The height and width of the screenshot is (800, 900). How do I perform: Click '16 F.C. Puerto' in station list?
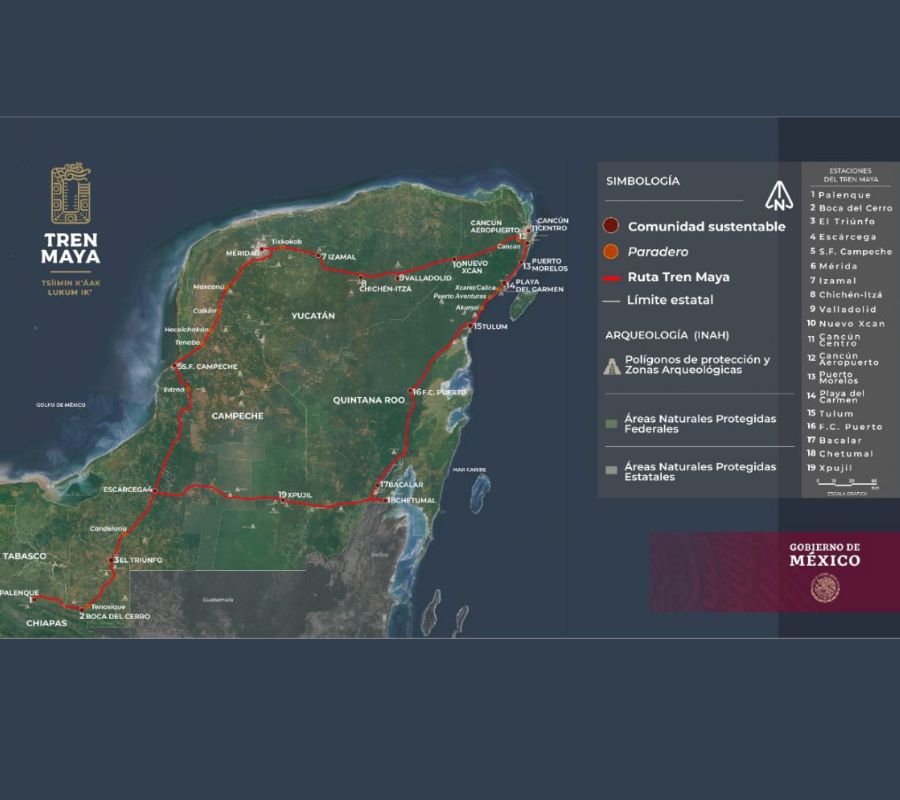tap(844, 427)
